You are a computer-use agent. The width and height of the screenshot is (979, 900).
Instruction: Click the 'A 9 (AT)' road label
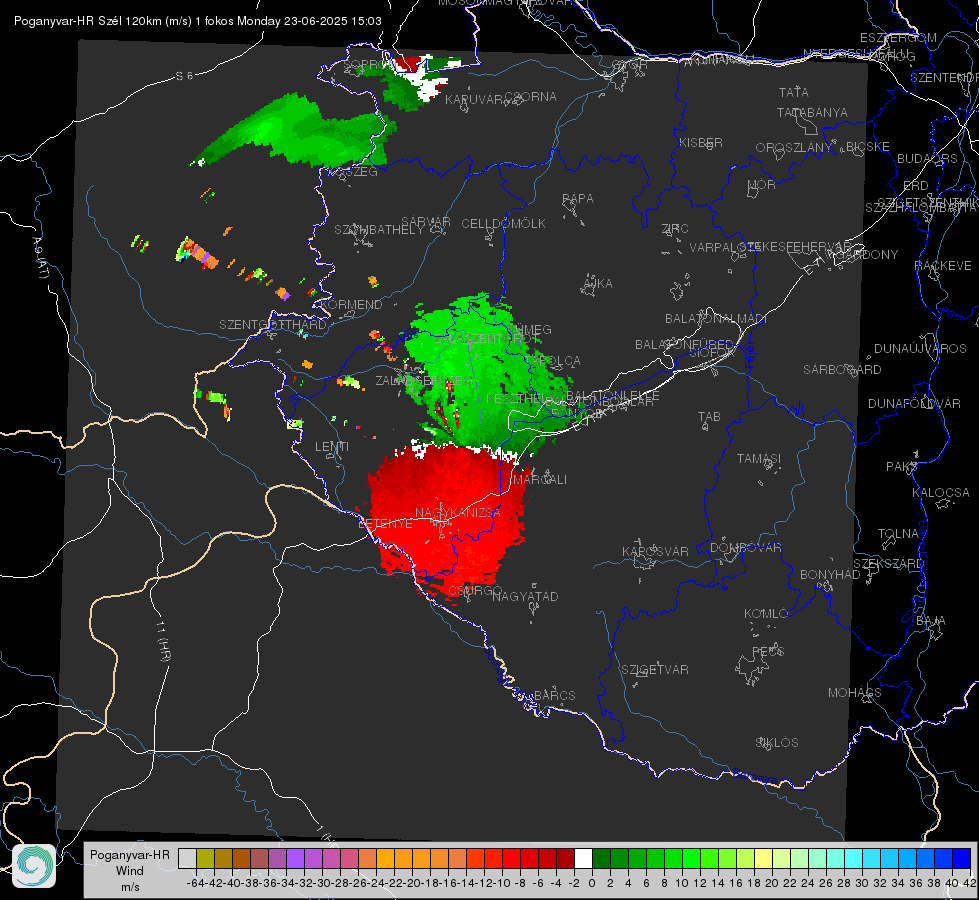tap(41, 258)
